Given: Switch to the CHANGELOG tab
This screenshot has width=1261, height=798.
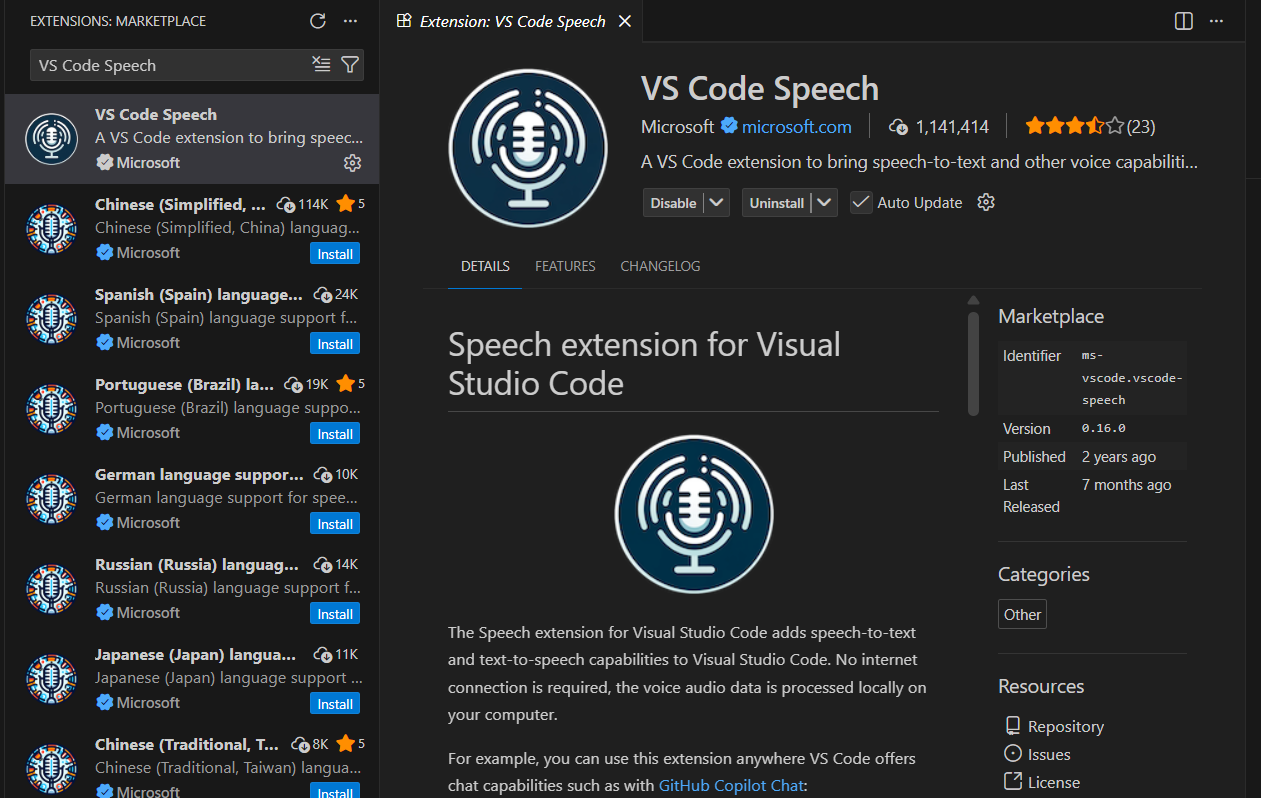Looking at the screenshot, I should coord(660,266).
